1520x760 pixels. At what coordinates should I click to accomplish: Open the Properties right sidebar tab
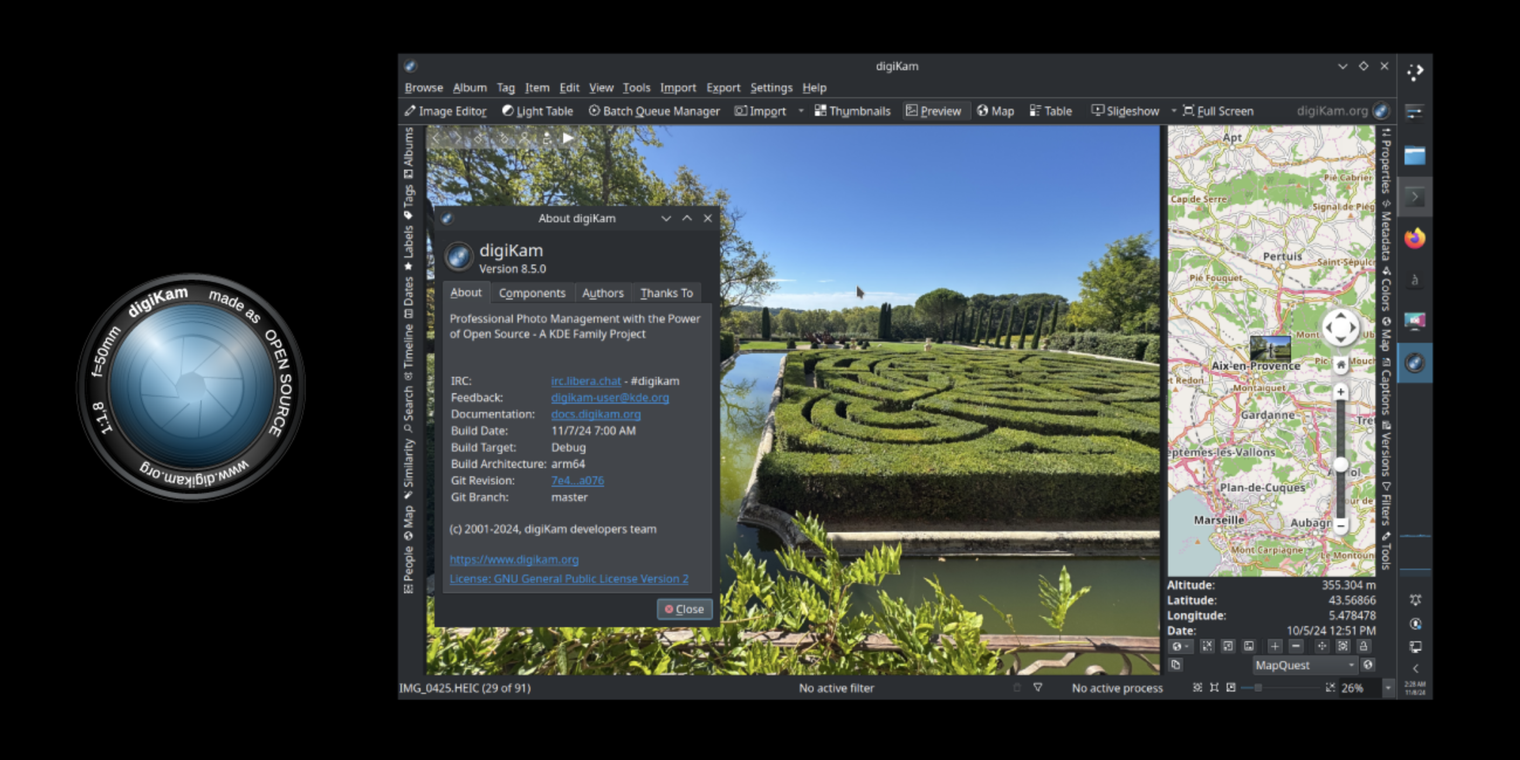click(x=1386, y=161)
